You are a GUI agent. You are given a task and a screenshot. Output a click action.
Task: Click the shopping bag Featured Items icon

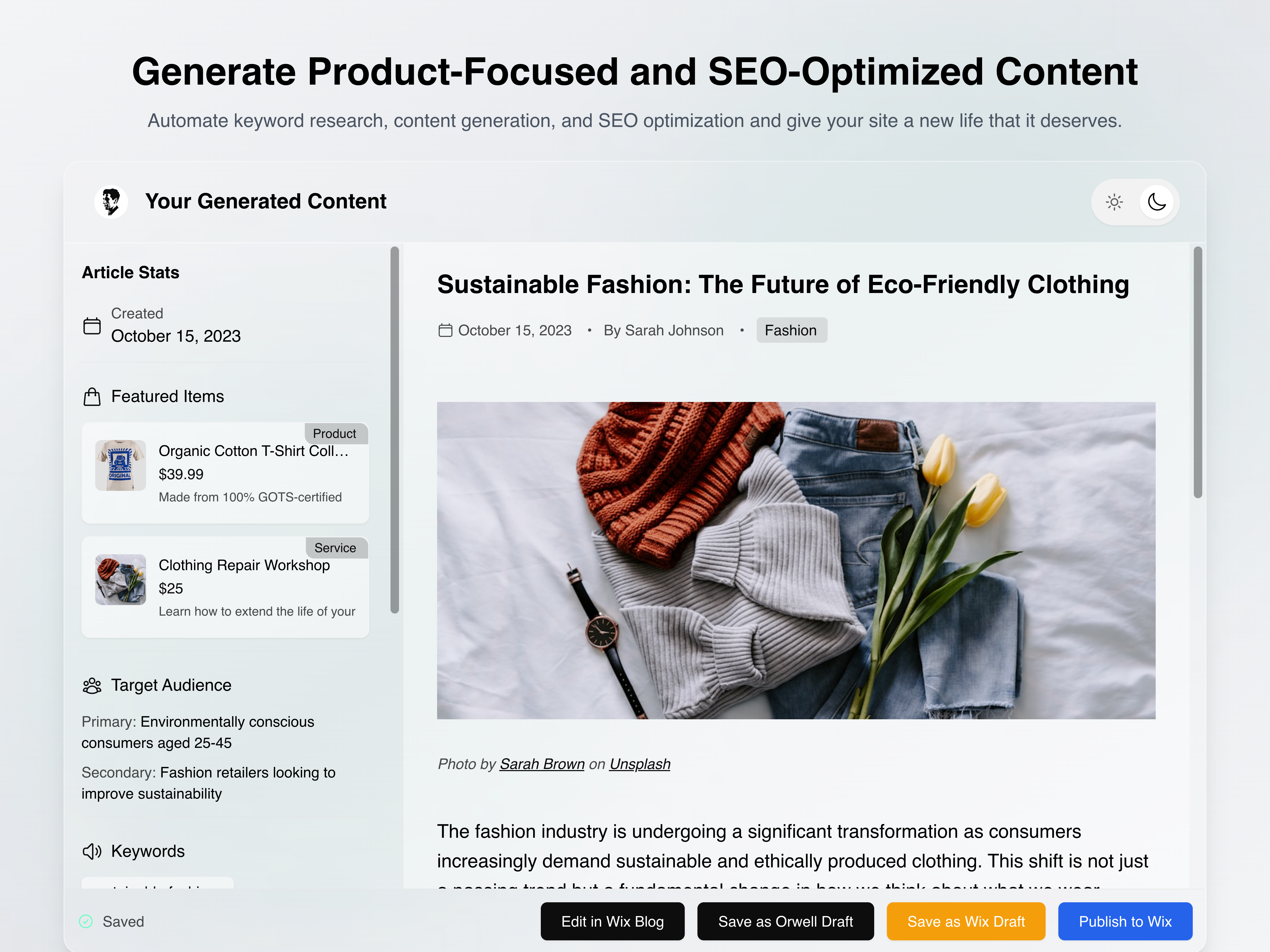[92, 396]
